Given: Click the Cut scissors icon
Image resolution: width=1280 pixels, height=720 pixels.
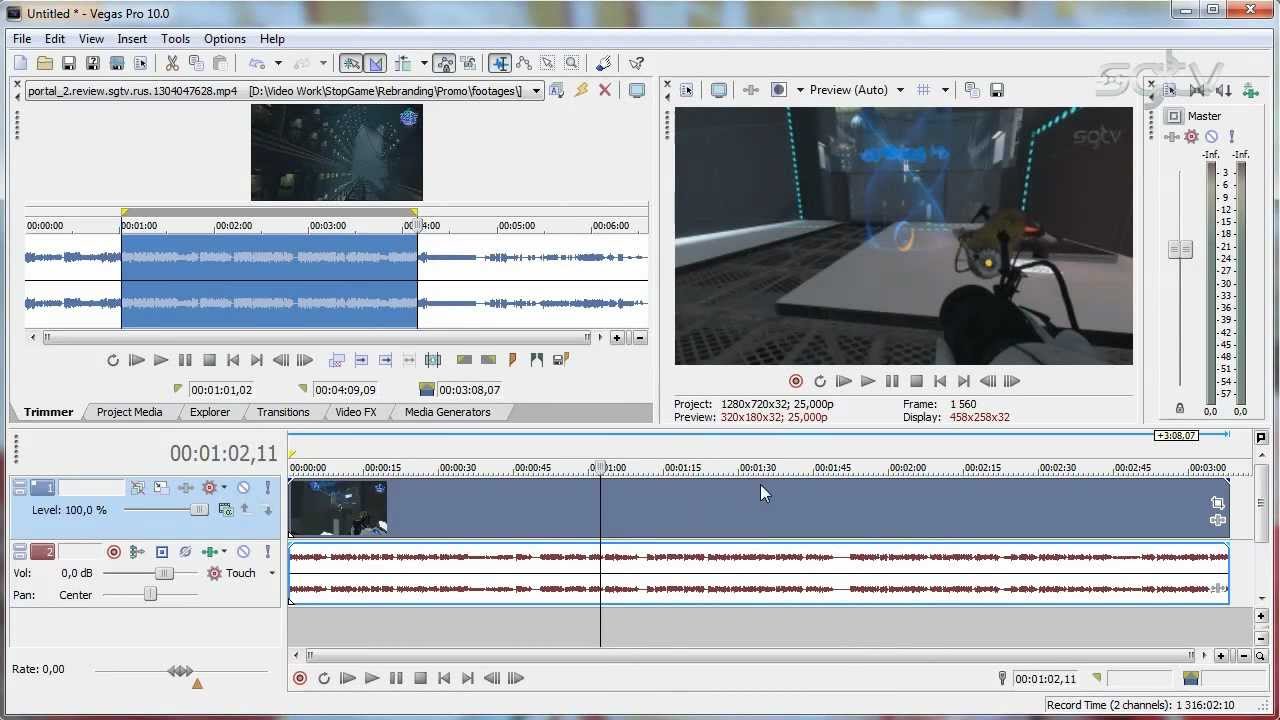Looking at the screenshot, I should (172, 63).
